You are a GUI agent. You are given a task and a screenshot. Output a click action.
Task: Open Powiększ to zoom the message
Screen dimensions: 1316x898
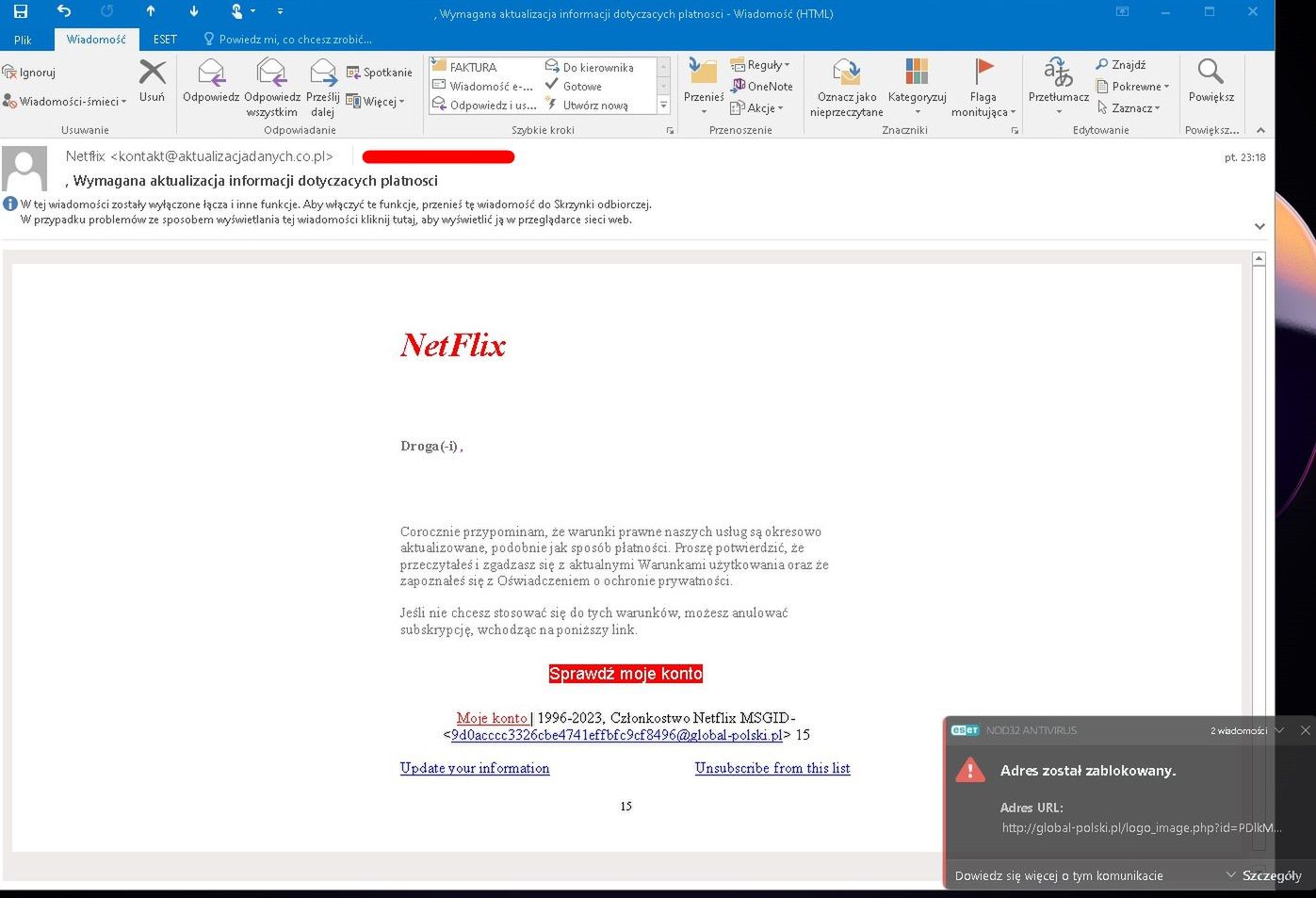point(1210,85)
